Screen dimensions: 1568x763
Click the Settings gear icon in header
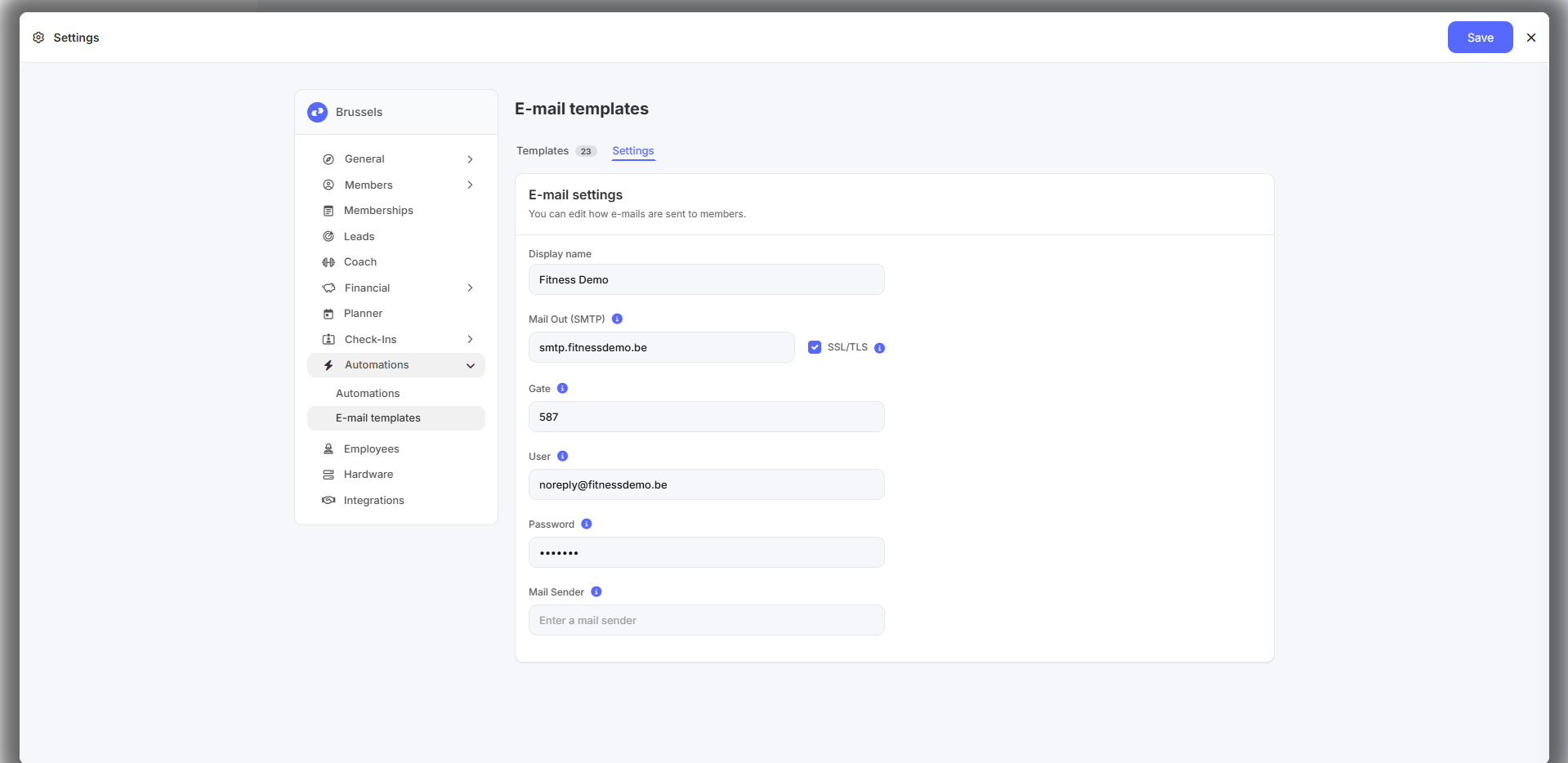pos(38,38)
